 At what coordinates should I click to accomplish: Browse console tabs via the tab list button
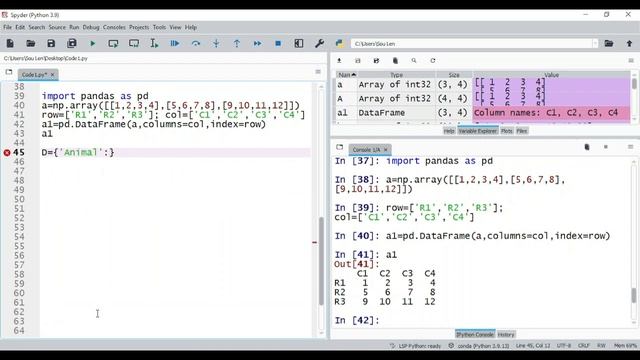coord(340,147)
